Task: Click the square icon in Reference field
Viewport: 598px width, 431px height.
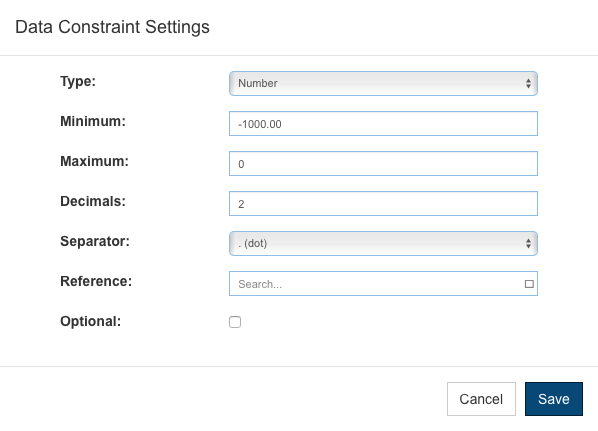Action: (529, 284)
